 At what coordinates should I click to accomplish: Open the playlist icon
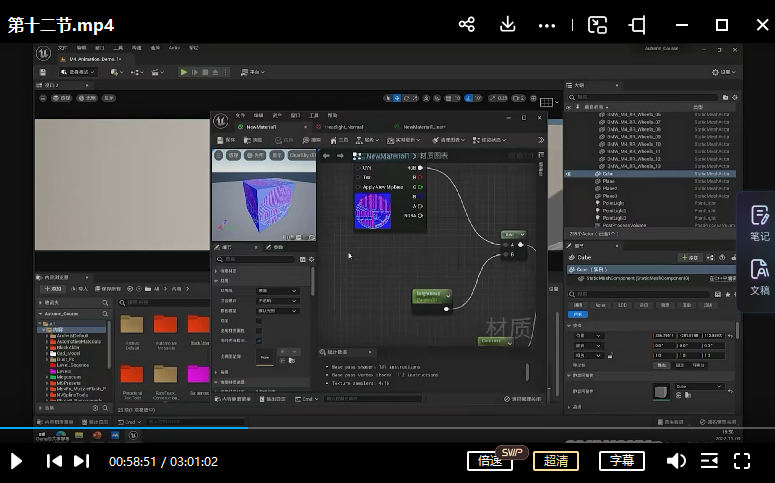pyautogui.click(x=709, y=461)
